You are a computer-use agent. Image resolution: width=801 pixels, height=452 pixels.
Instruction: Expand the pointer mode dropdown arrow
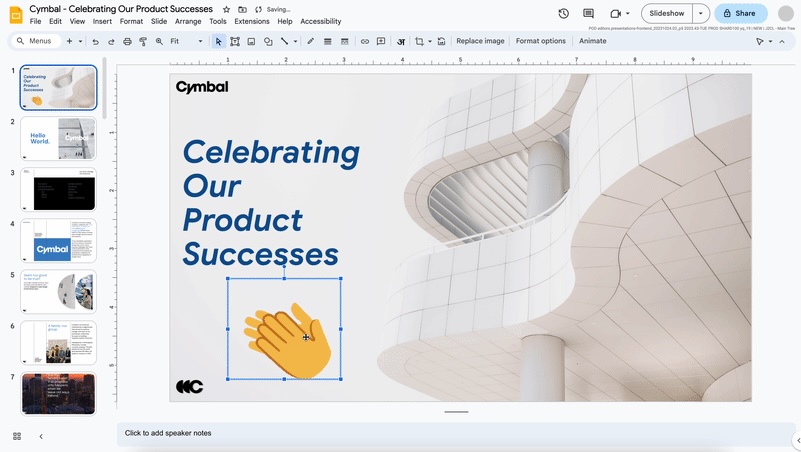click(x=770, y=41)
